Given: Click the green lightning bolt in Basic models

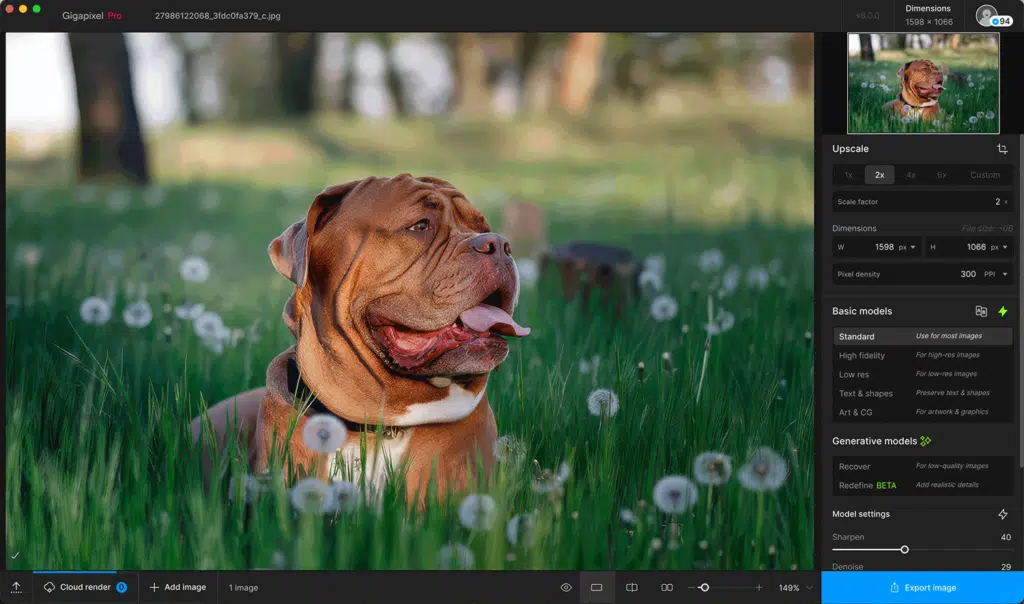Looking at the screenshot, I should coord(1003,311).
